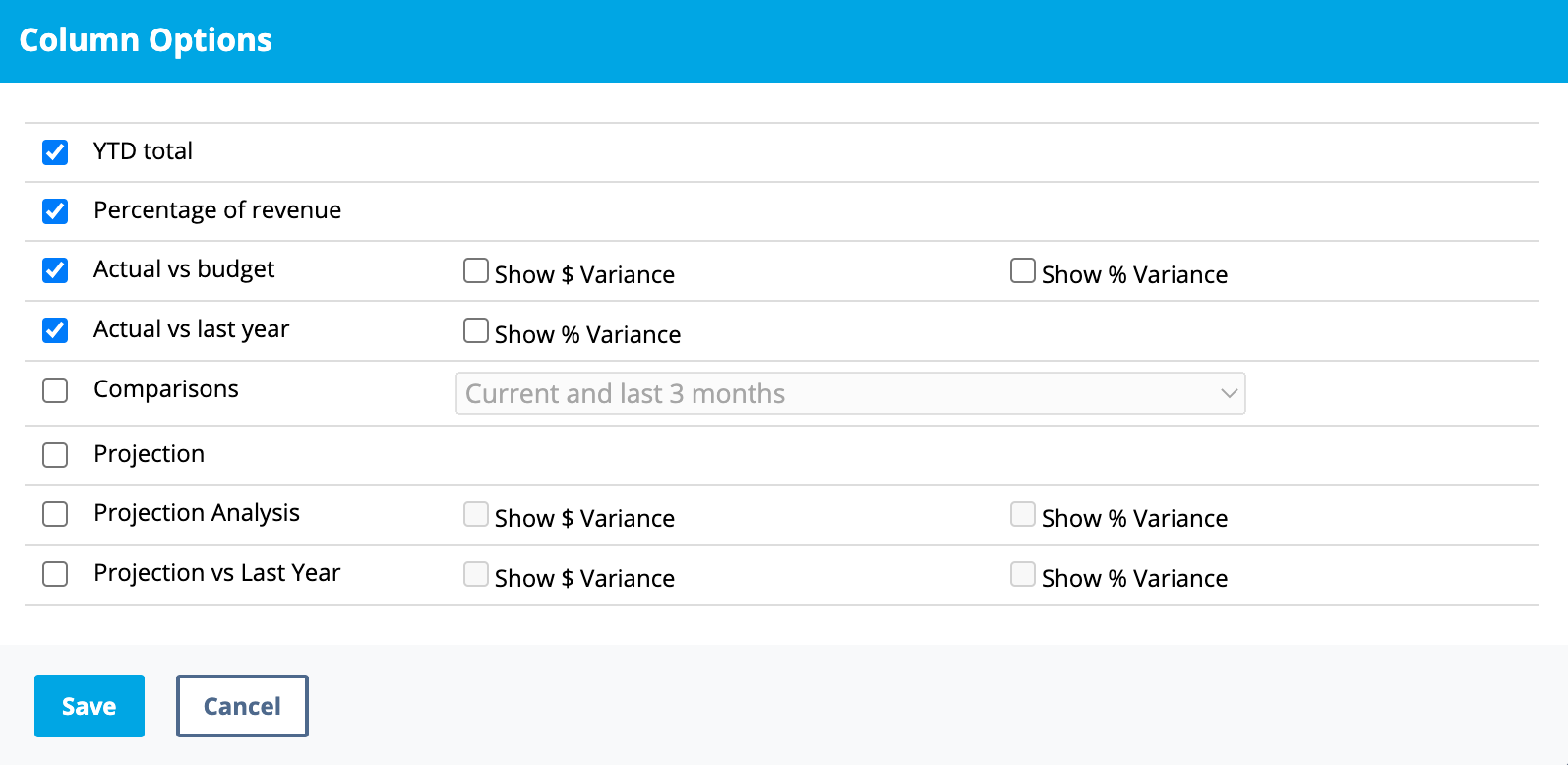Viewport: 1568px width, 765px height.
Task: Check the Projection checkbox
Action: [x=55, y=455]
